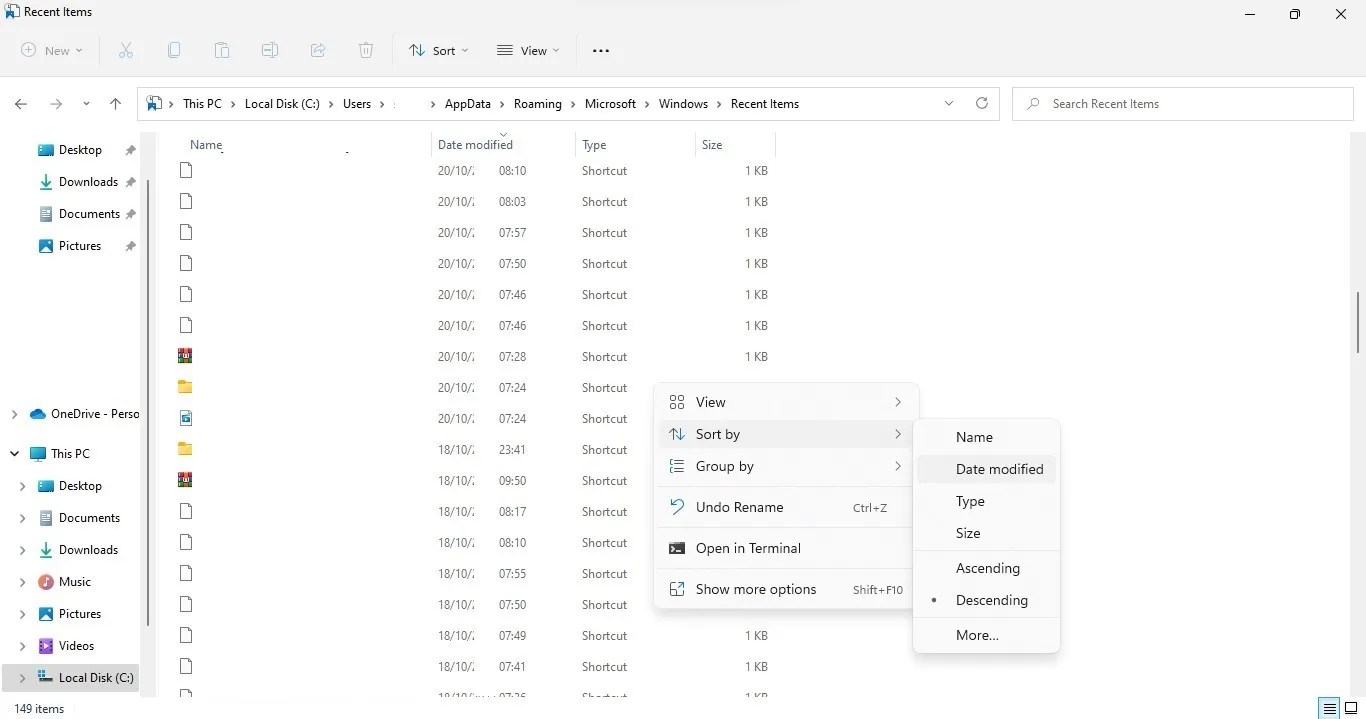The width and height of the screenshot is (1366, 719).
Task: Select the Cut icon in the toolbar
Action: (126, 50)
